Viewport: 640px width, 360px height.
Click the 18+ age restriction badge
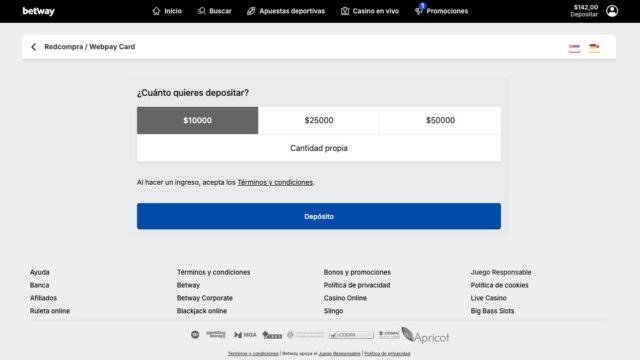(195, 335)
